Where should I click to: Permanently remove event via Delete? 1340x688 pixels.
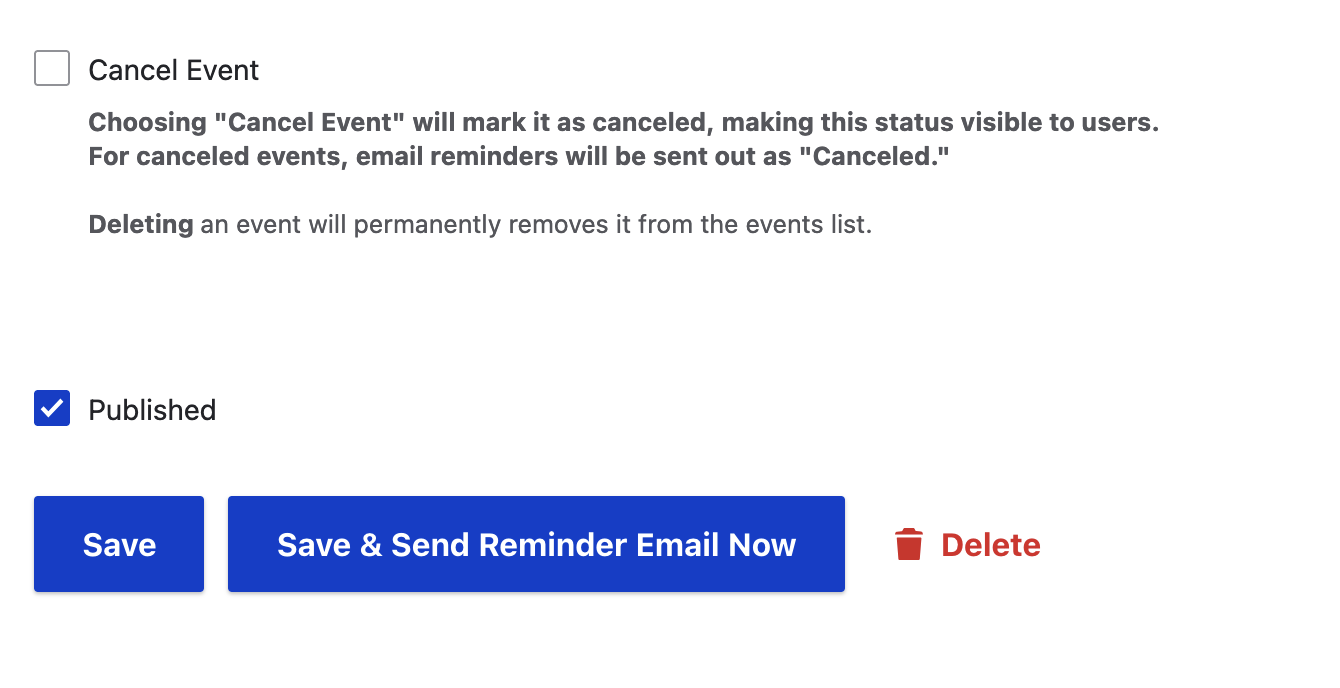[x=990, y=544]
